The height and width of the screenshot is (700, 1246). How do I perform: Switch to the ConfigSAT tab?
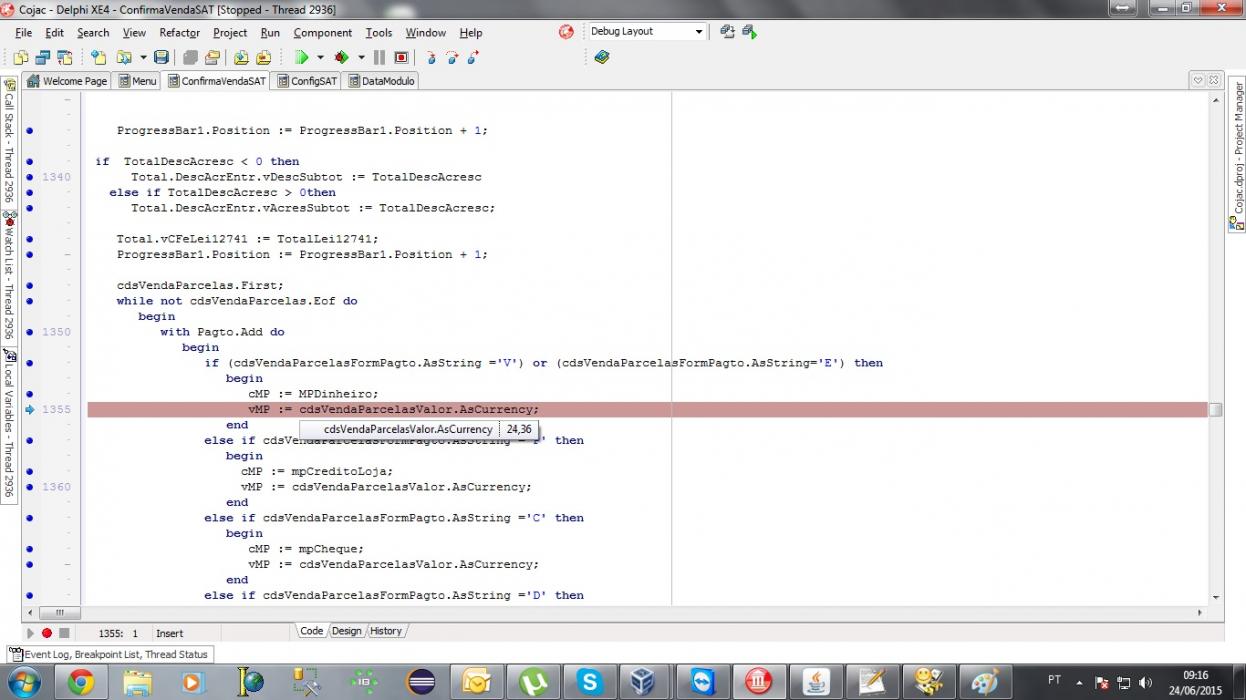307,81
